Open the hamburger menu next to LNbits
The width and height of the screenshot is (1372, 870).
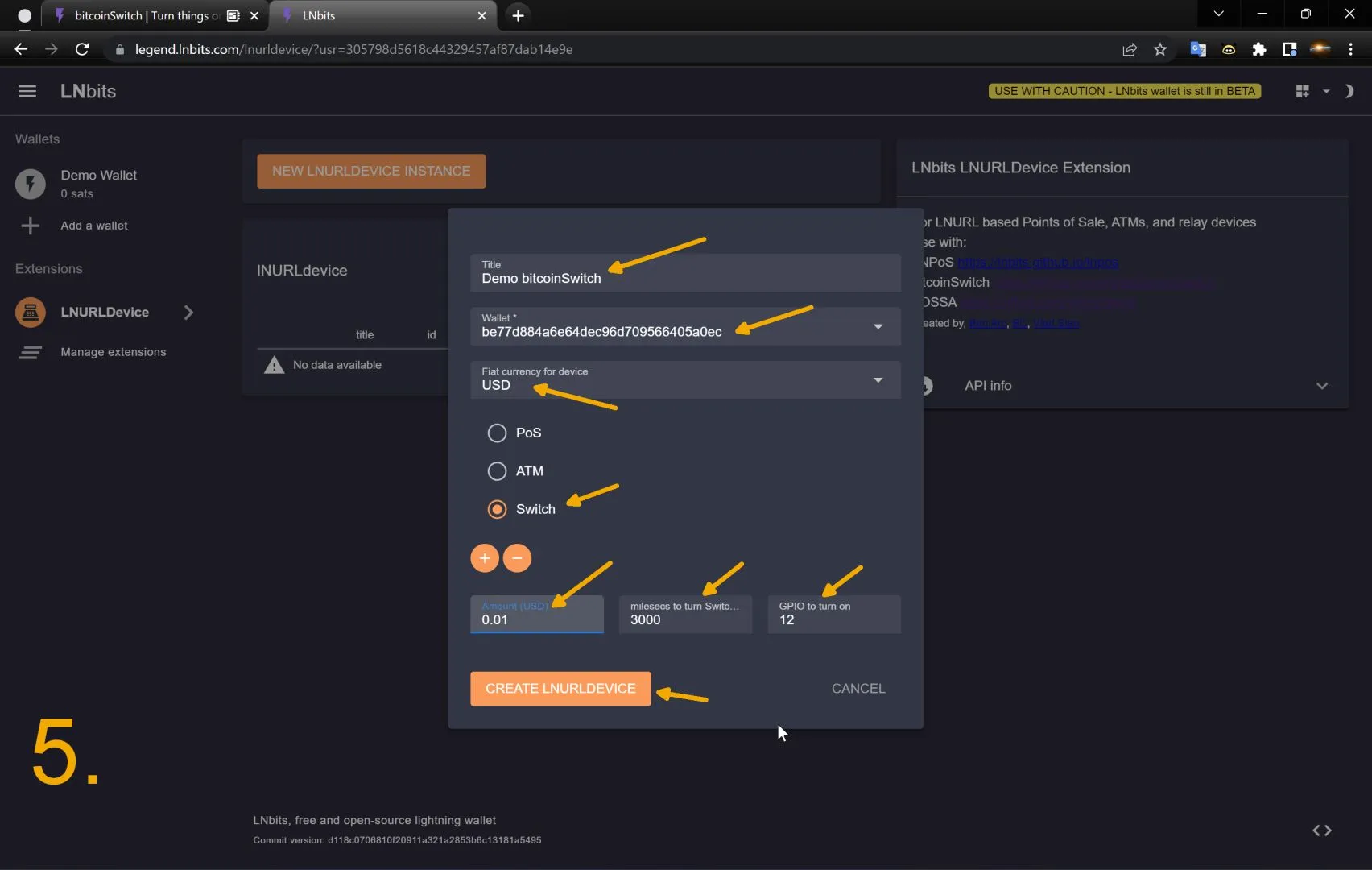coord(27,91)
